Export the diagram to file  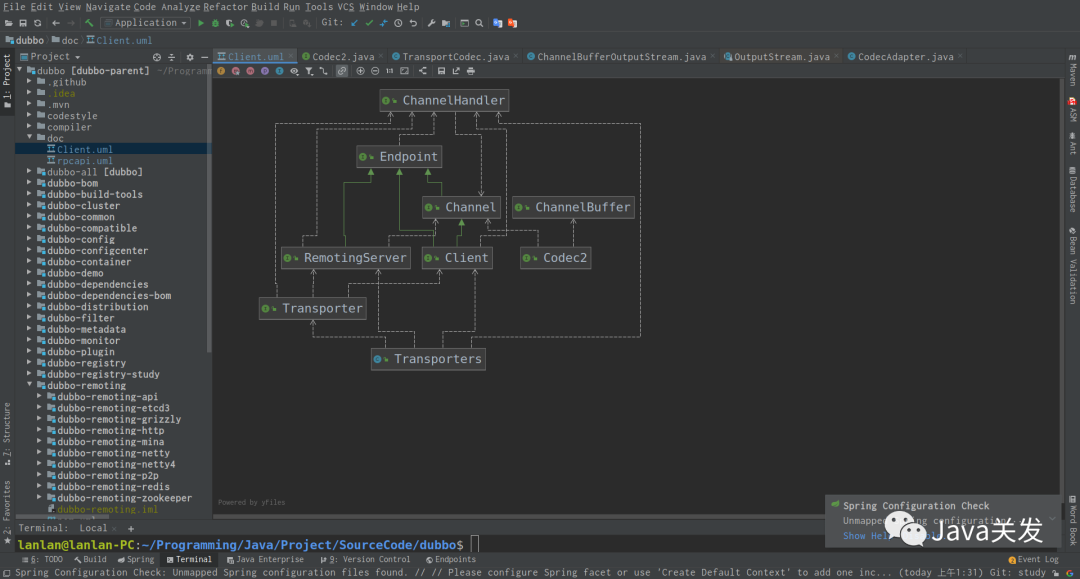click(x=456, y=71)
